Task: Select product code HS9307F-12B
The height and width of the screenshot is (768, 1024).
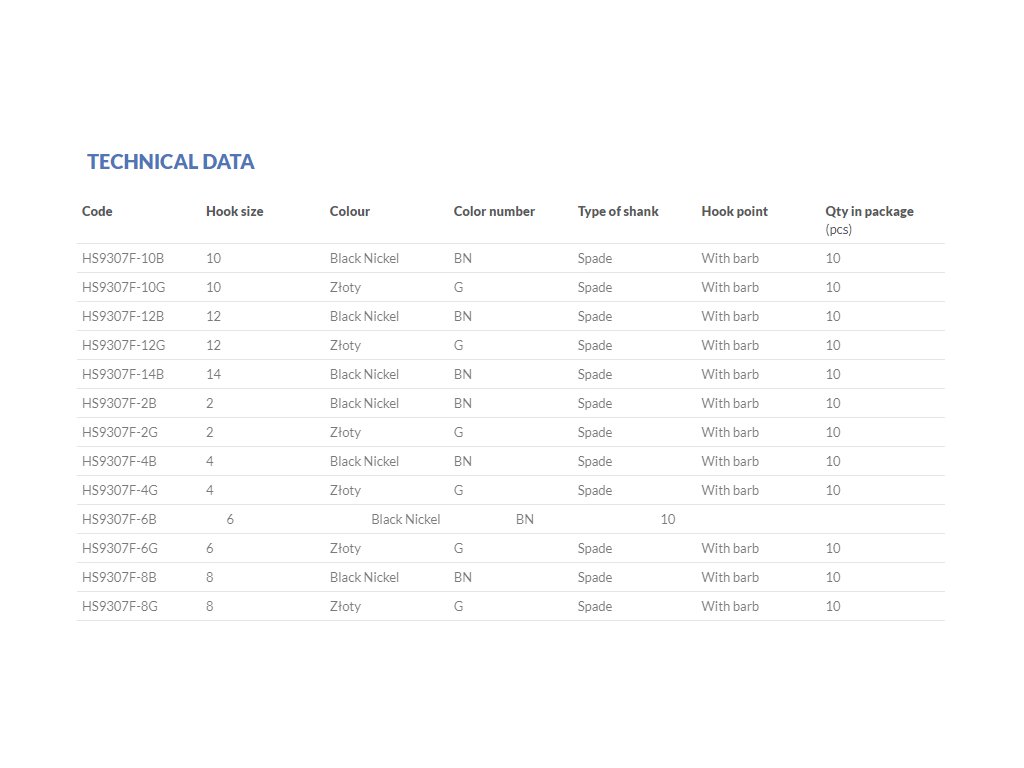Action: (x=123, y=316)
